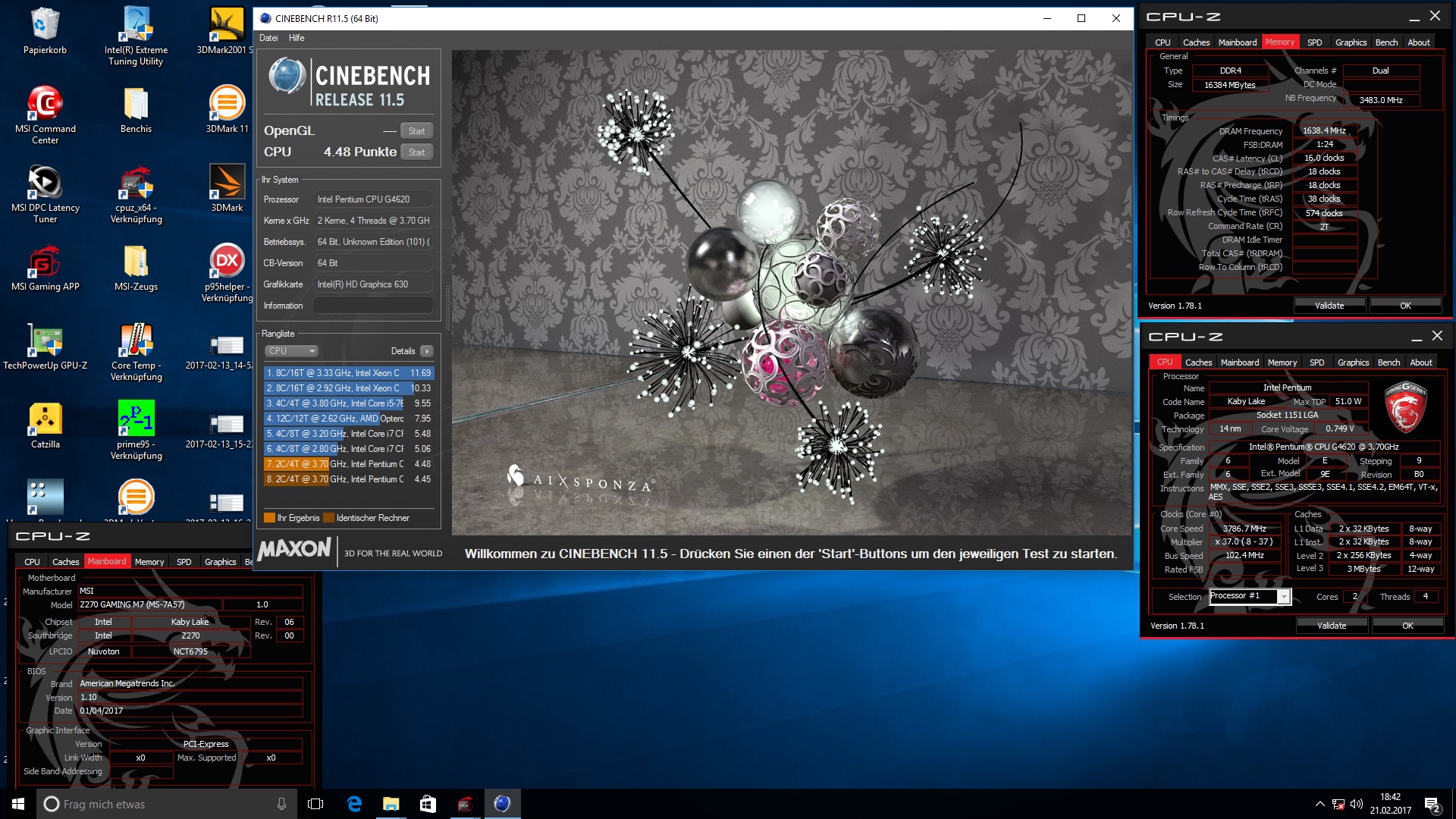The height and width of the screenshot is (819, 1456).
Task: Launch Core Temp Verknüpfung shortcut
Action: (x=136, y=351)
